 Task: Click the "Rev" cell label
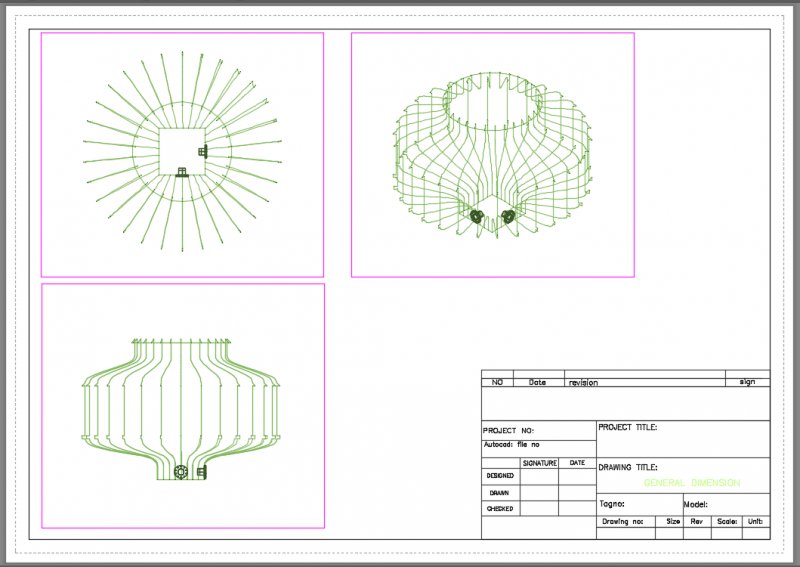(696, 521)
